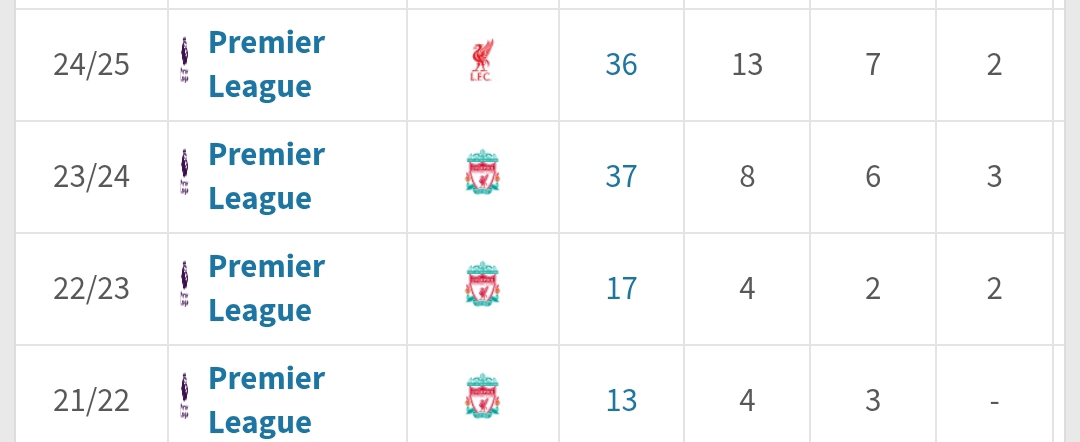Screen dimensions: 1080x442
Task: Click the Premier League text link for 22/23
Action: point(266,289)
